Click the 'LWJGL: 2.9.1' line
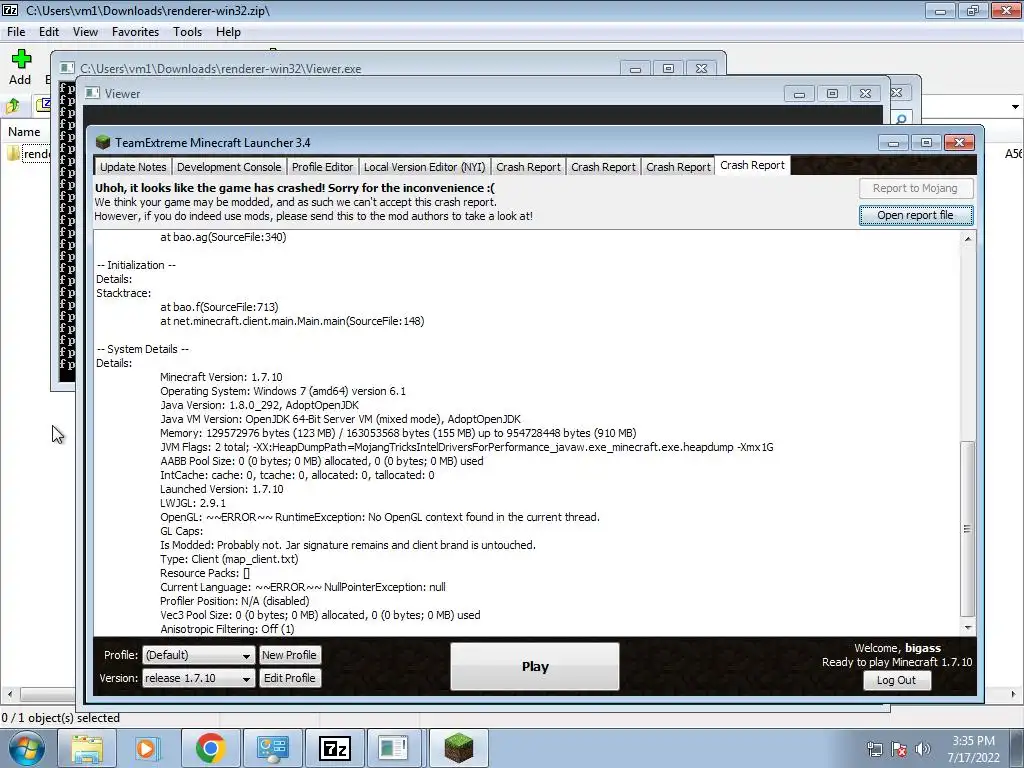Screen dimensions: 1024x768 click(x=193, y=504)
